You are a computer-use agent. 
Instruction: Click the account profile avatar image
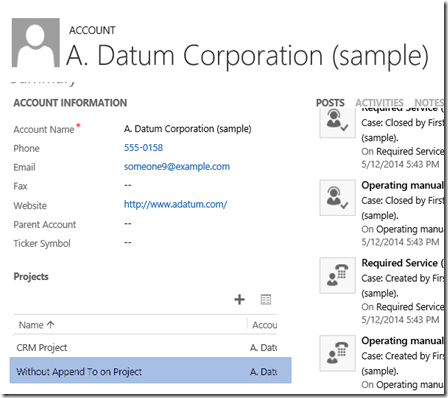pyautogui.click(x=36, y=43)
